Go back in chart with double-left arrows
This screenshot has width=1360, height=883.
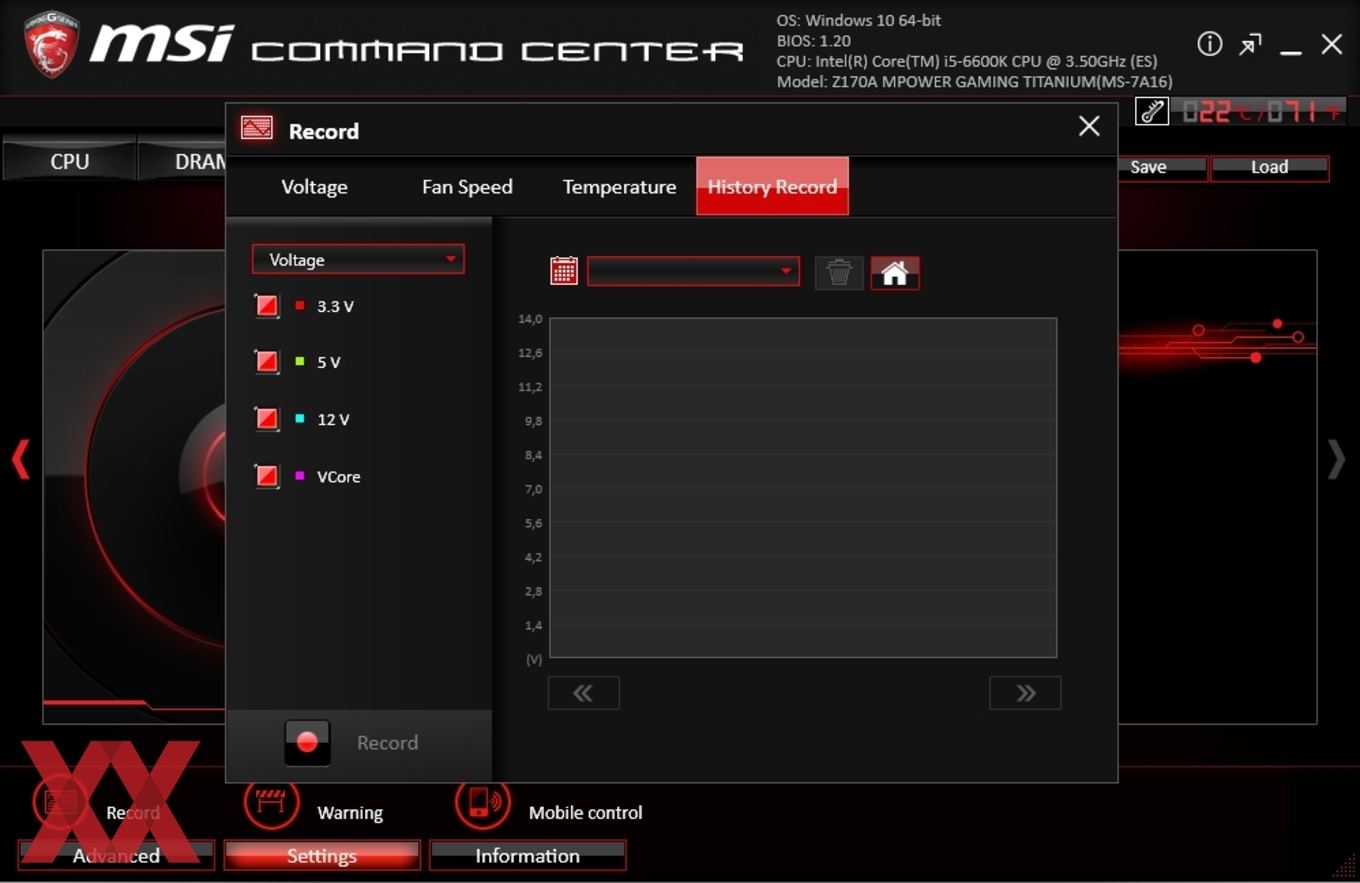[x=583, y=693]
